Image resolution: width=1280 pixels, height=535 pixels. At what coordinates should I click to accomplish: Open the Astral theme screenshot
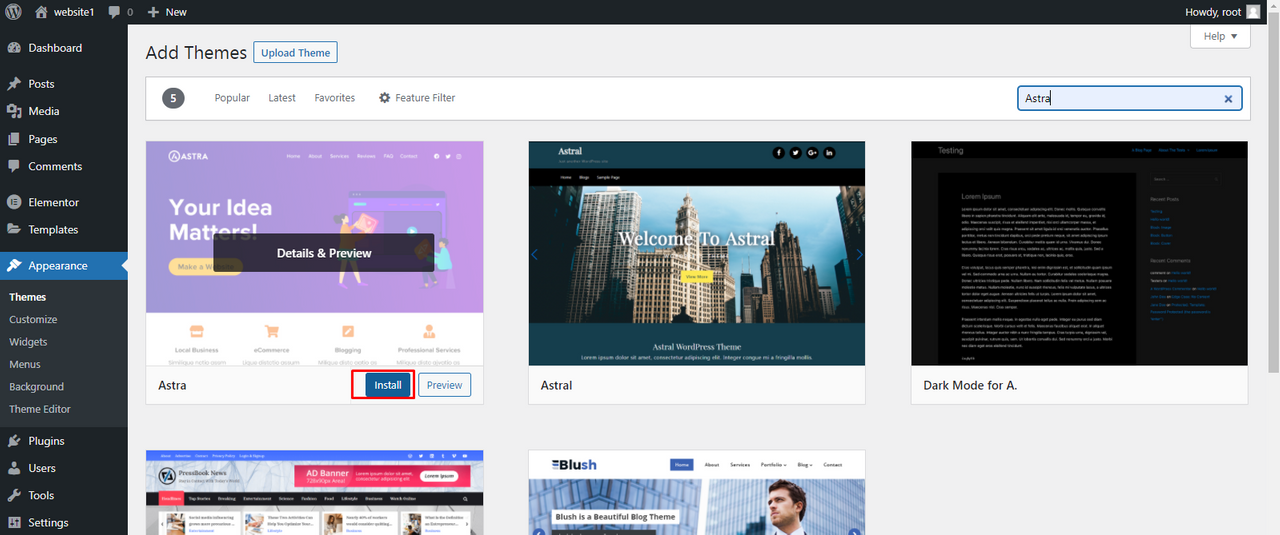pyautogui.click(x=697, y=253)
